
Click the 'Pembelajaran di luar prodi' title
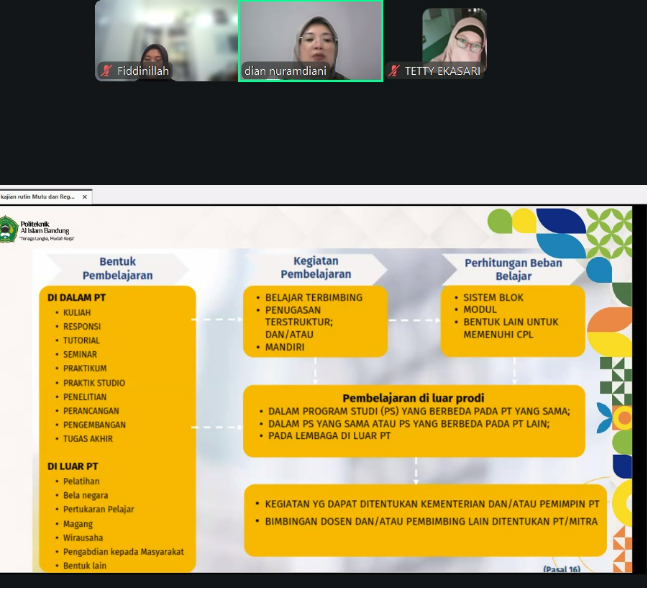[x=413, y=397]
